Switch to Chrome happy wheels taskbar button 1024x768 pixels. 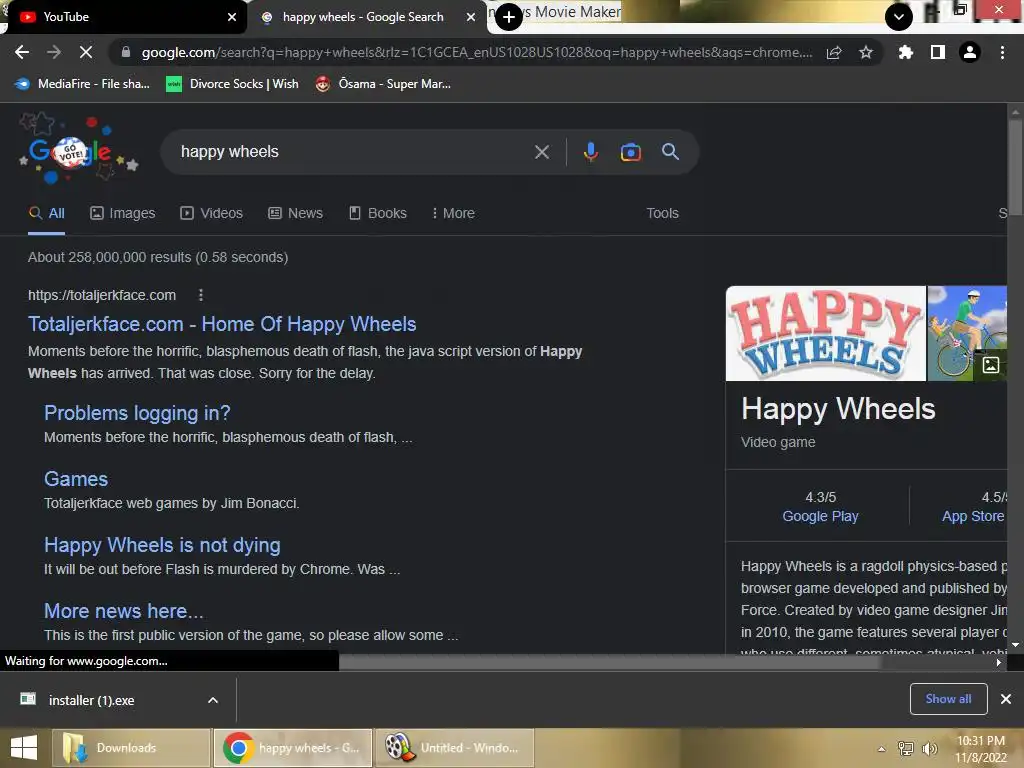[293, 748]
